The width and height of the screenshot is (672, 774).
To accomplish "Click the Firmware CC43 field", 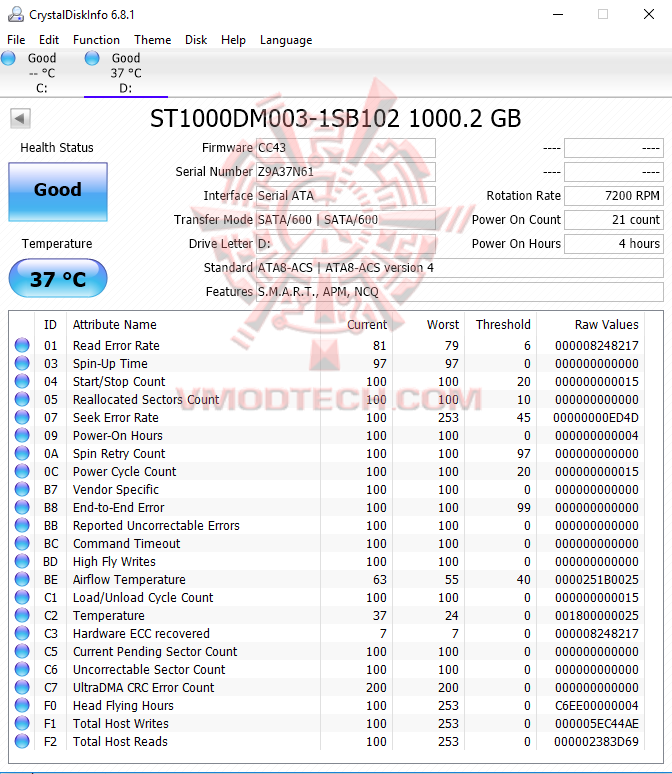I will pyautogui.click(x=346, y=148).
